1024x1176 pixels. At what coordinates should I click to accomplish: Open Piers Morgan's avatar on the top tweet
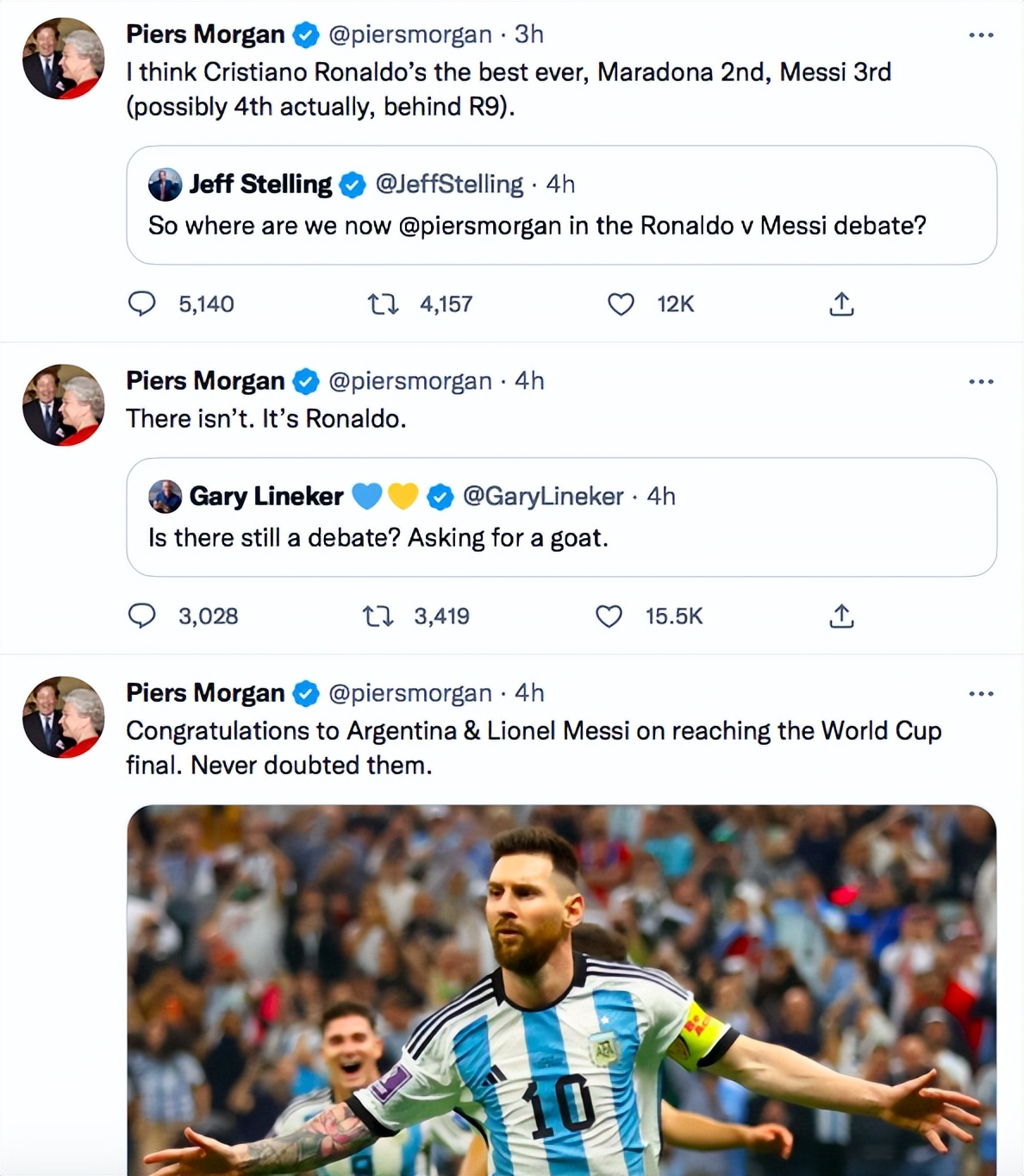click(x=63, y=59)
